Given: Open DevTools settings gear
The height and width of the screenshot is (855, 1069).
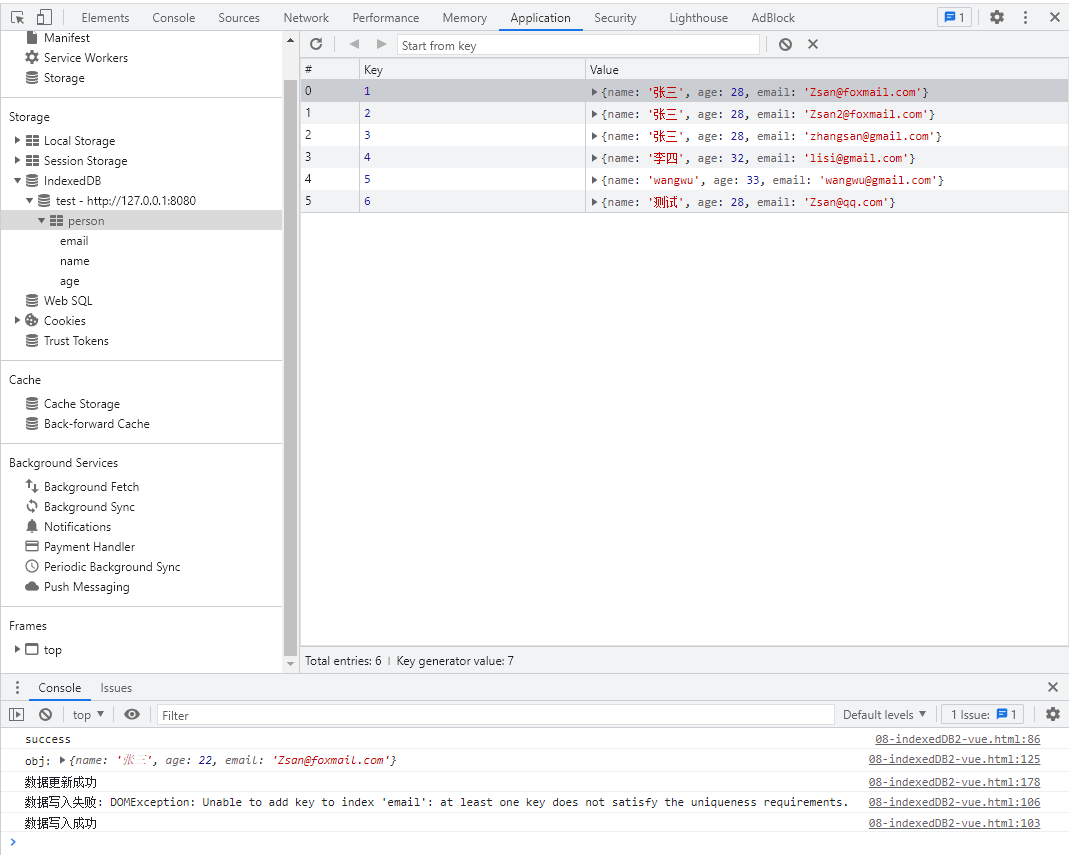Looking at the screenshot, I should click(x=997, y=18).
